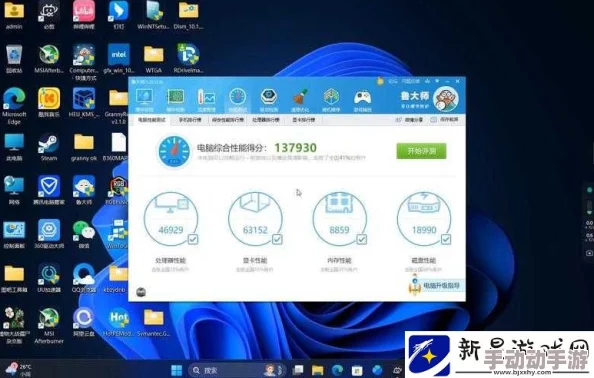Switch to the phone ranking tab
The height and width of the screenshot is (378, 594).
190,120
